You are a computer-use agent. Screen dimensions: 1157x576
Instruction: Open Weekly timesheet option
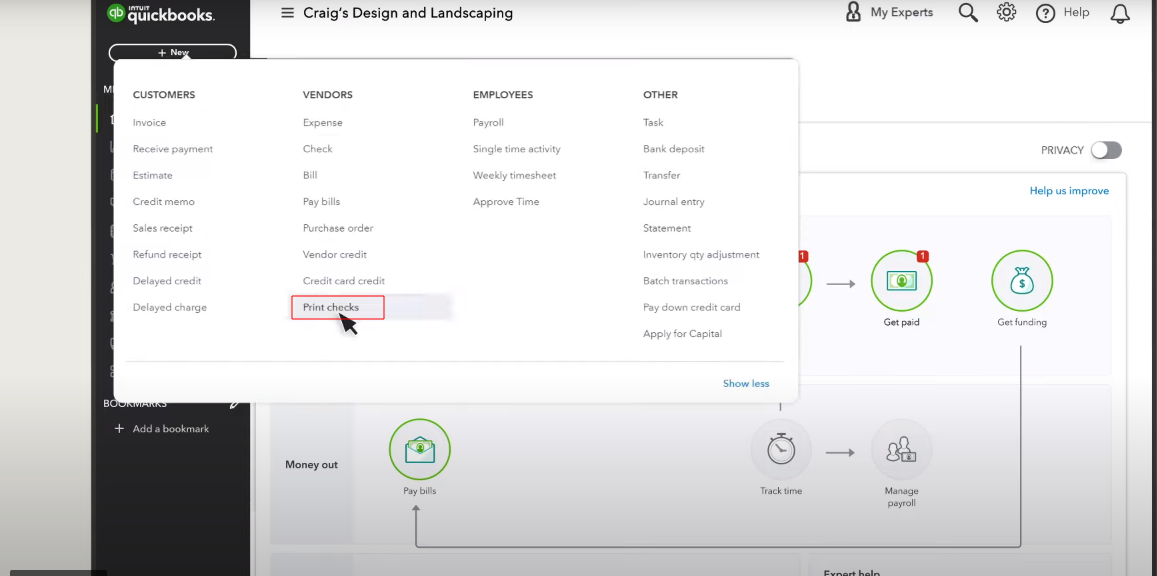[514, 176]
